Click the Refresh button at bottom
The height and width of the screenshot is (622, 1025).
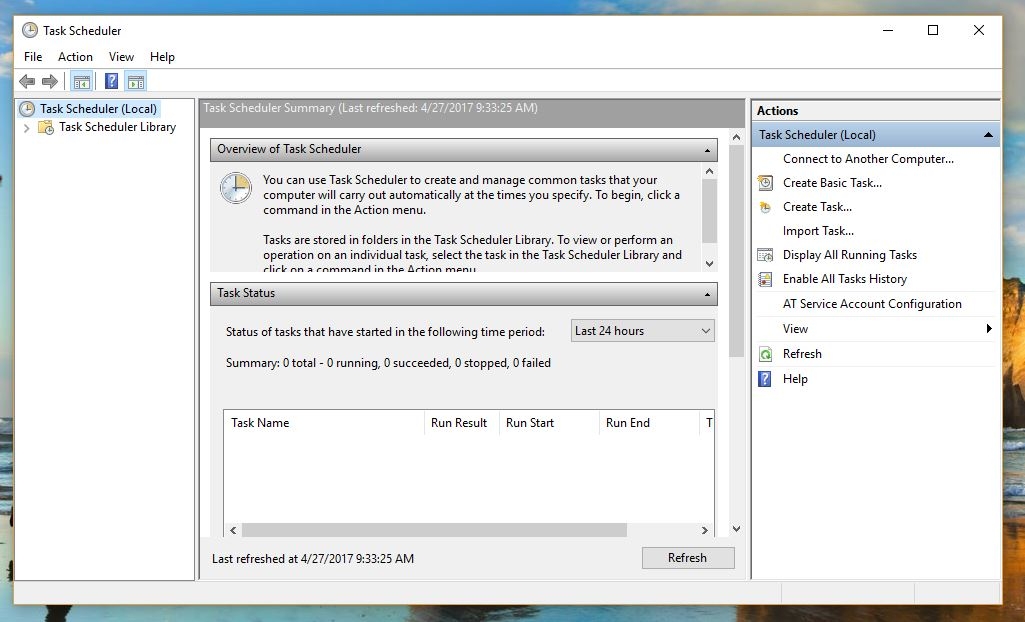(688, 558)
